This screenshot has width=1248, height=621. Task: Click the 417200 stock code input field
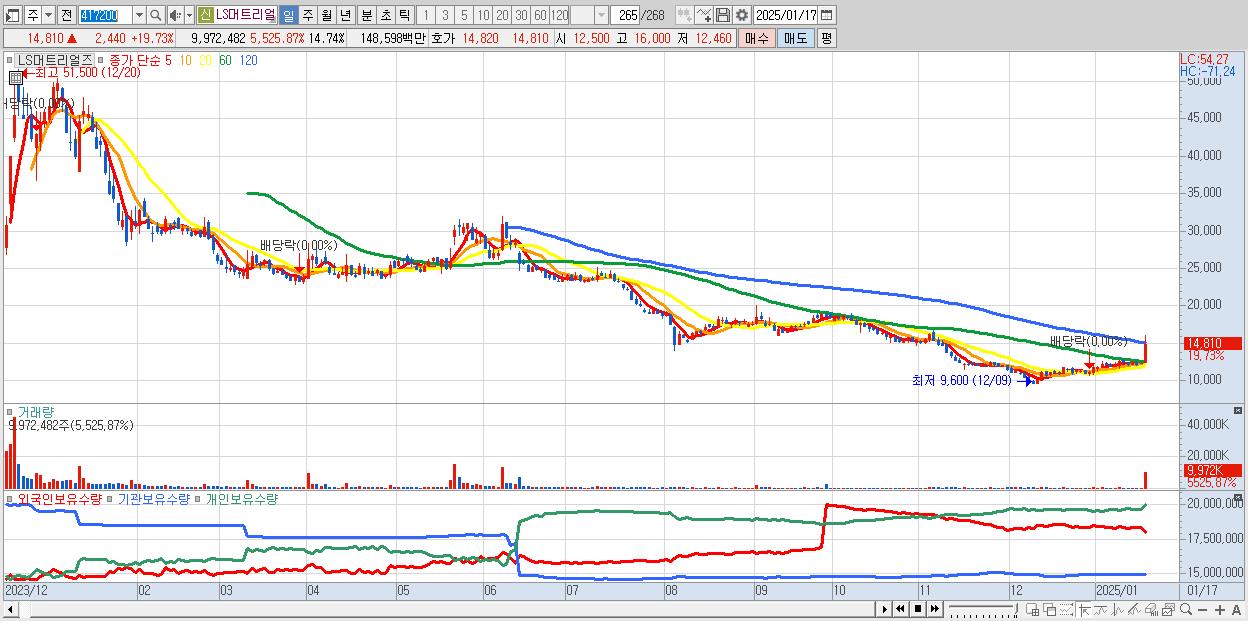105,15
